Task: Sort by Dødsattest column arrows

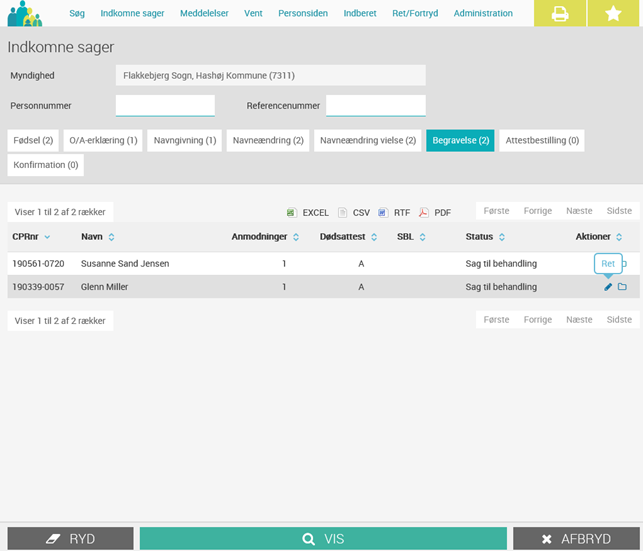Action: point(374,237)
